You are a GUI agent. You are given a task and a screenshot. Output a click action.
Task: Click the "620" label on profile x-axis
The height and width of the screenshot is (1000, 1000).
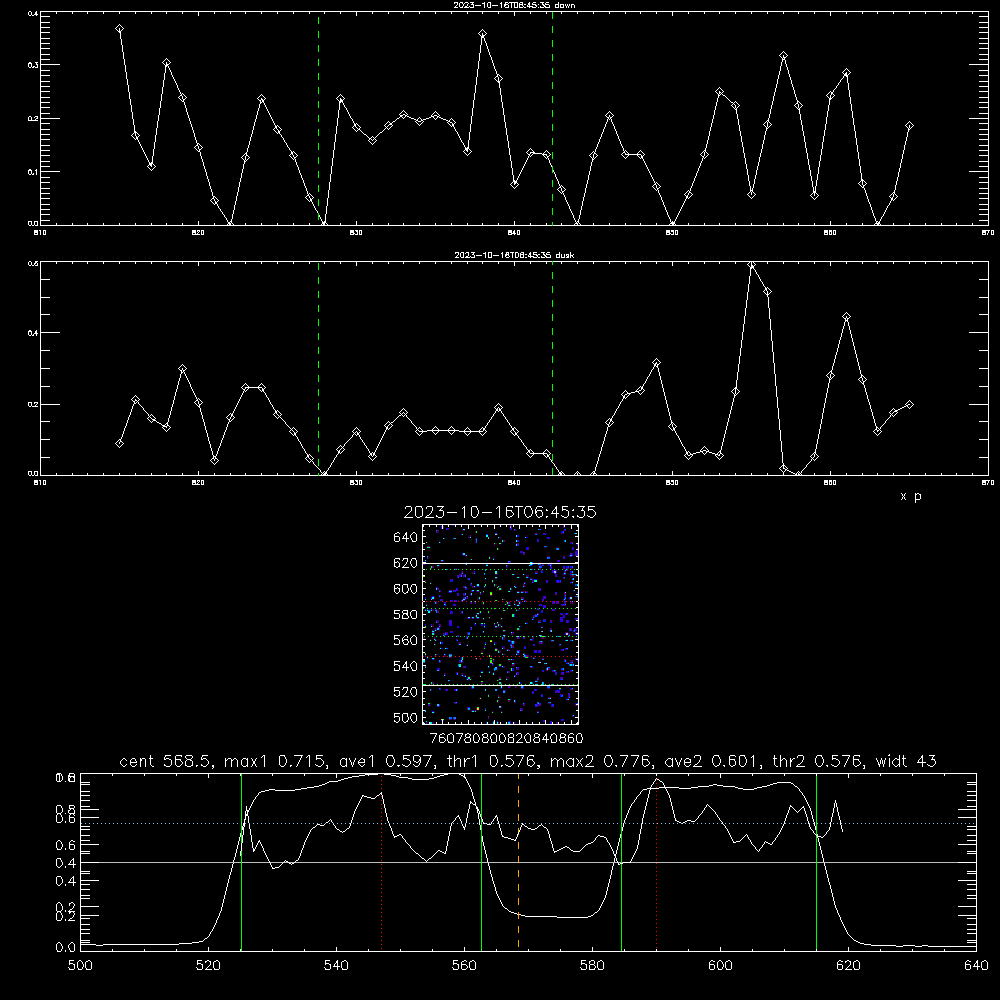tap(848, 966)
